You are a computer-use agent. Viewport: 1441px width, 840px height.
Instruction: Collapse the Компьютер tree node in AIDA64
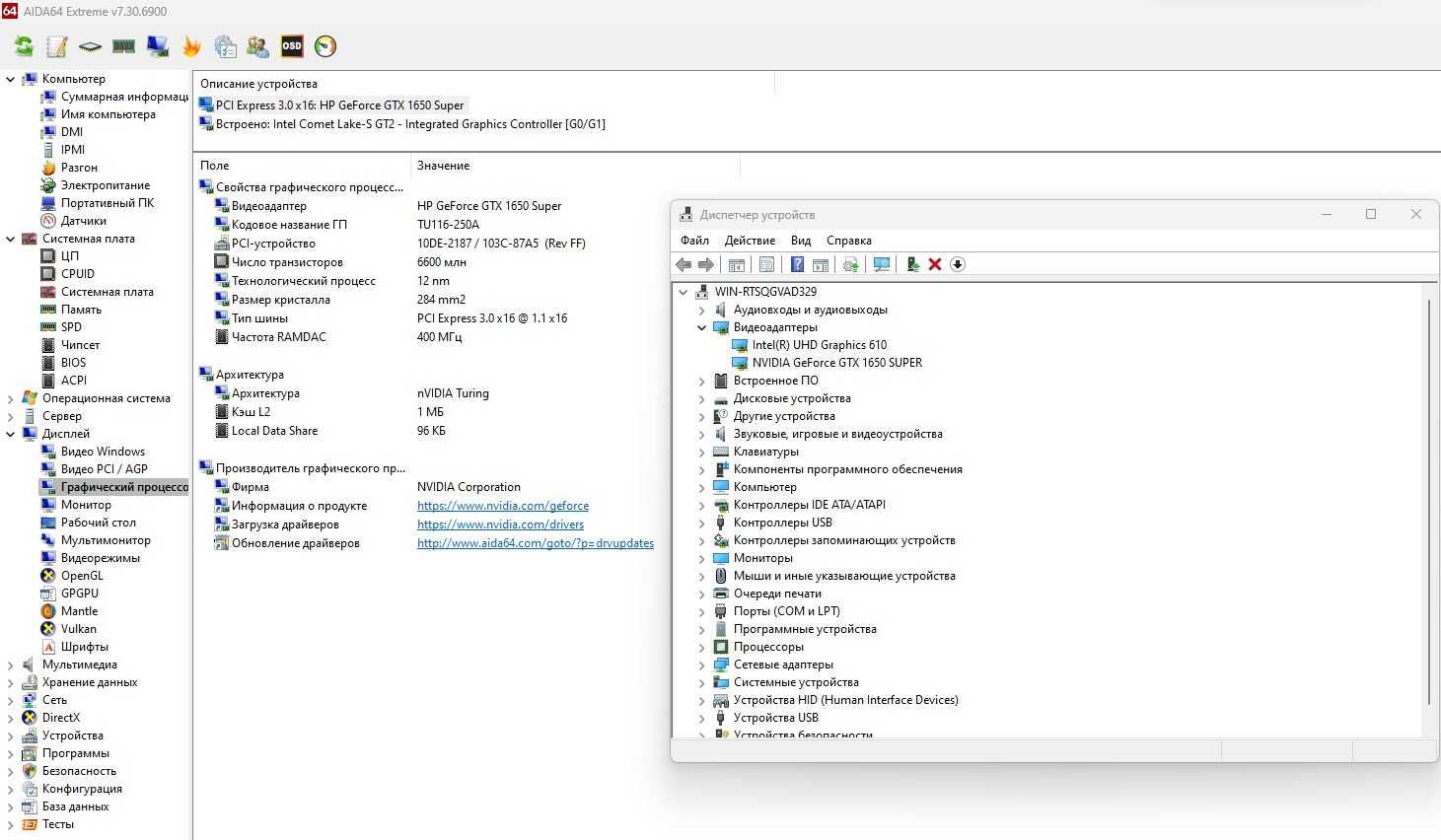tap(11, 79)
